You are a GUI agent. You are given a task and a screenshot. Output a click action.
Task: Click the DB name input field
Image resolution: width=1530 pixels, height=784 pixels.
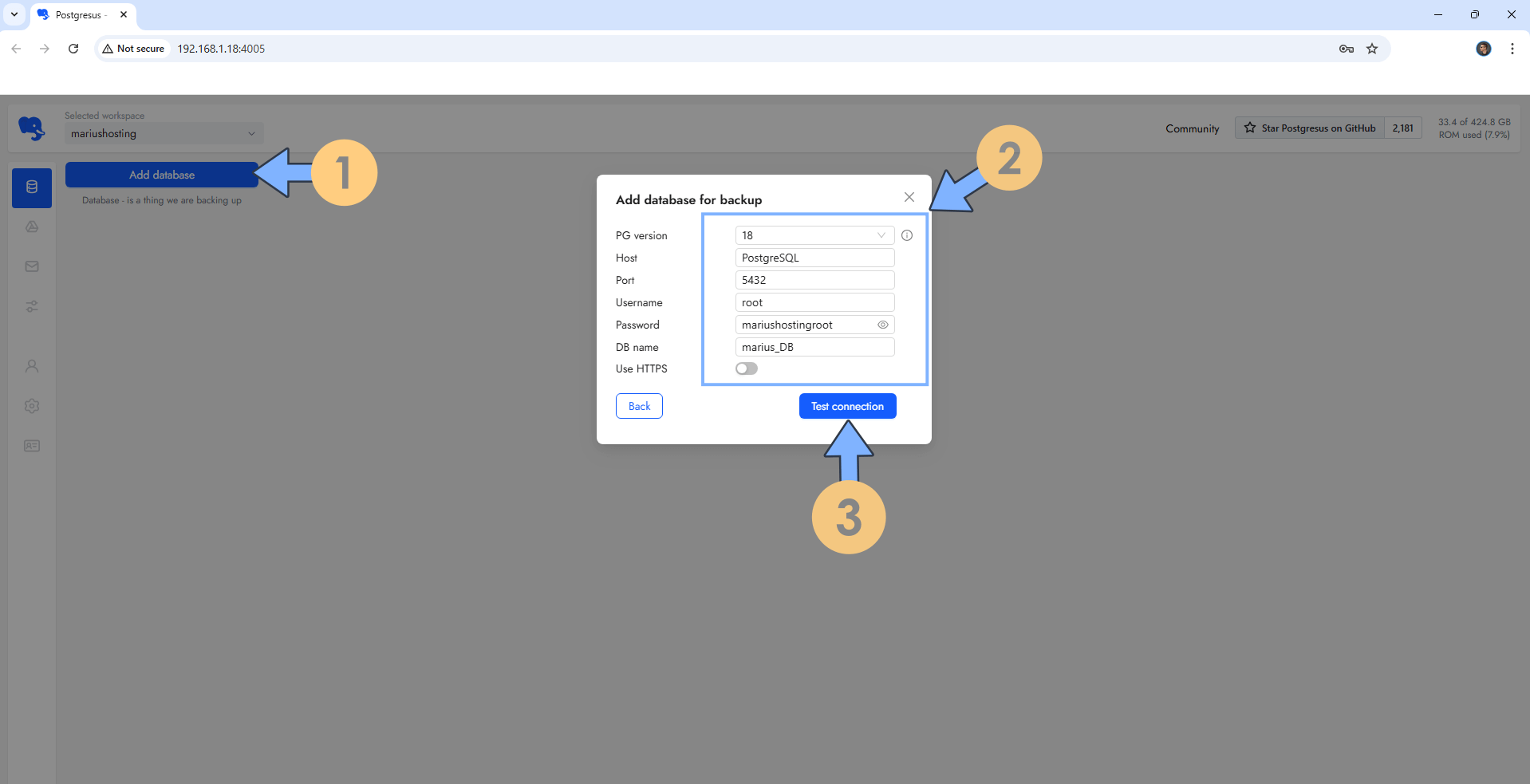[814, 347]
